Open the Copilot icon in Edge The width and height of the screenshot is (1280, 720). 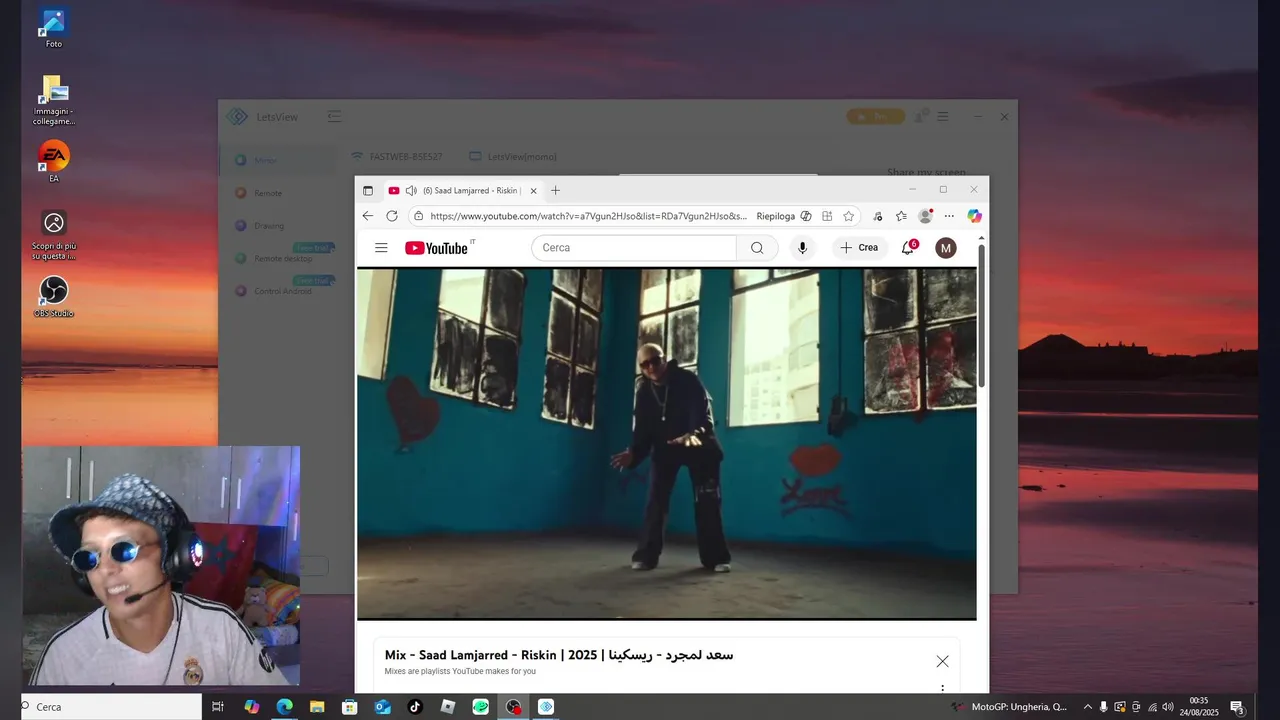point(974,216)
